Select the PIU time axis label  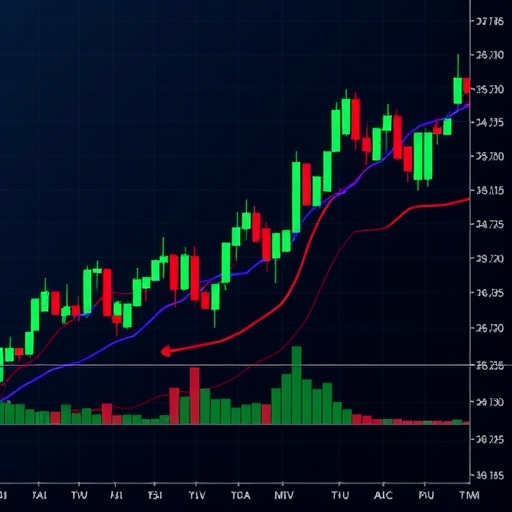pyautogui.click(x=426, y=495)
